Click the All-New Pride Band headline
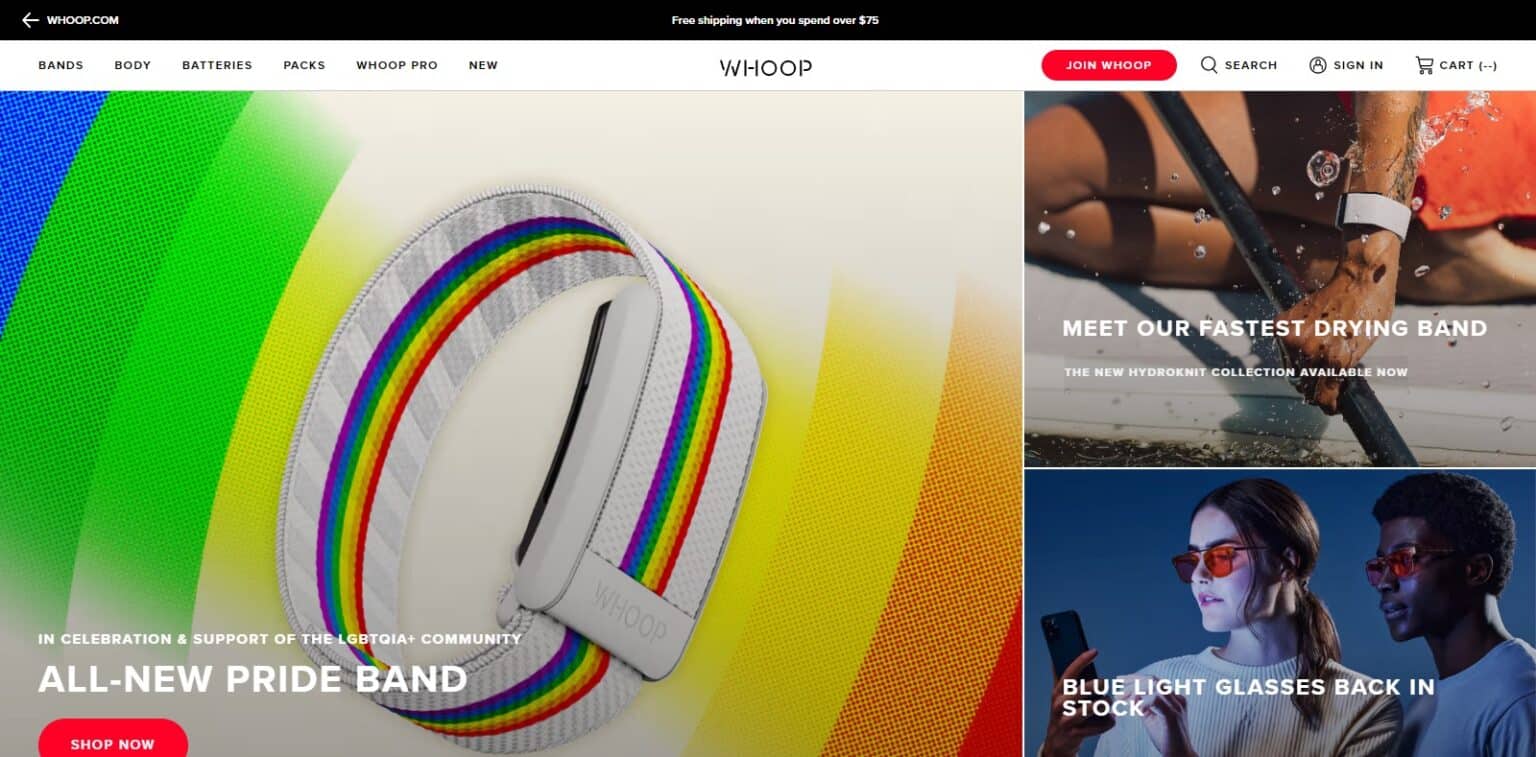Screen dimensions: 1536x757 (x=253, y=679)
